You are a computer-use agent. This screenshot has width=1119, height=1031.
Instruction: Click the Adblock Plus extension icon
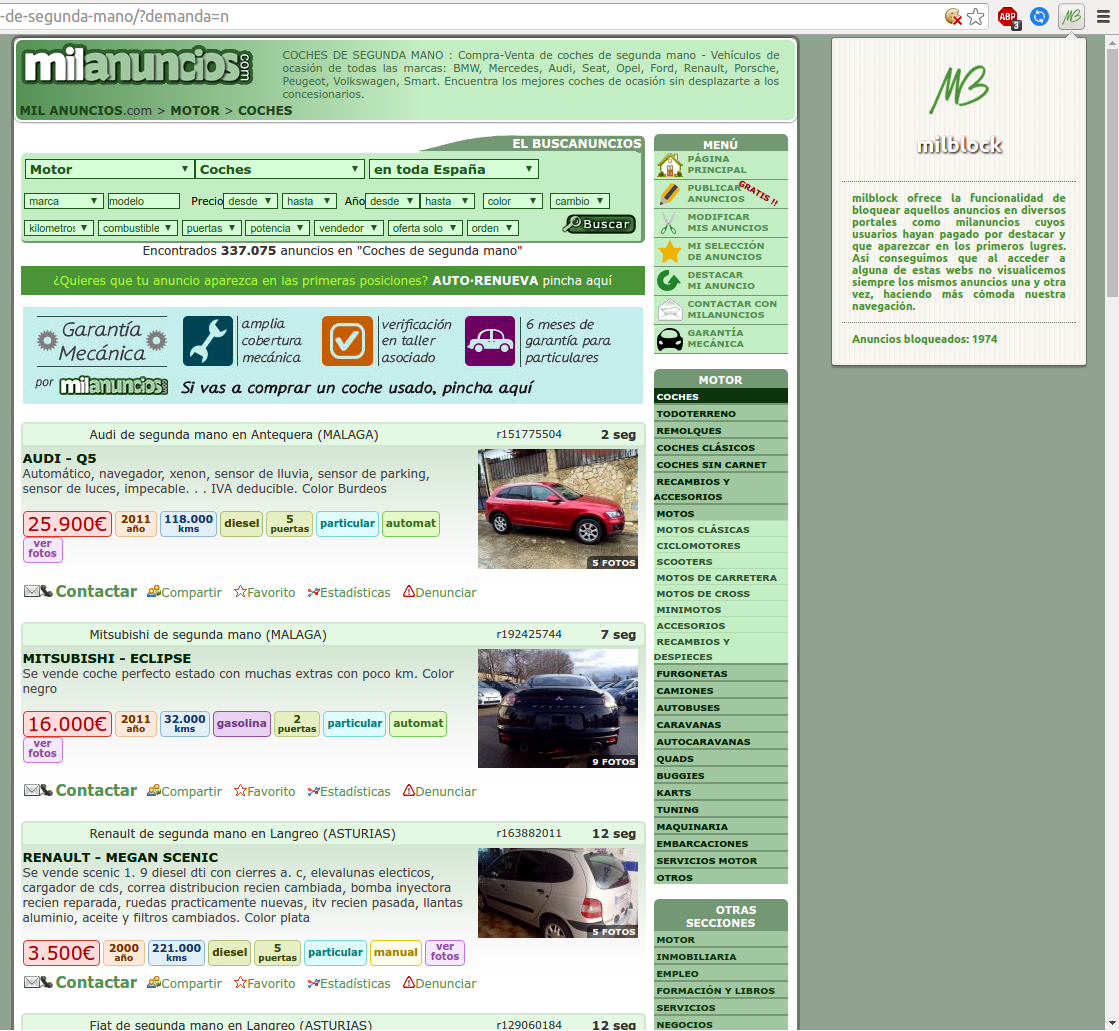[1007, 16]
